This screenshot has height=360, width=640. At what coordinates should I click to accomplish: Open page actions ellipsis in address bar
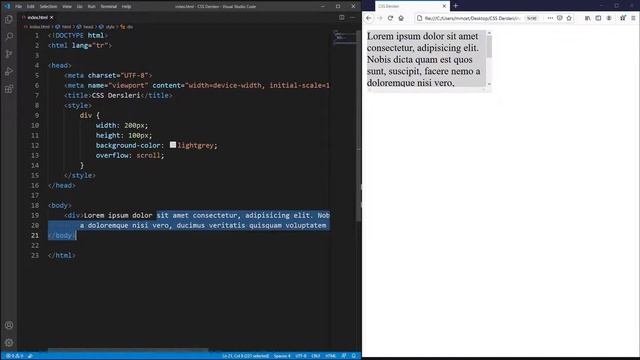pos(550,18)
